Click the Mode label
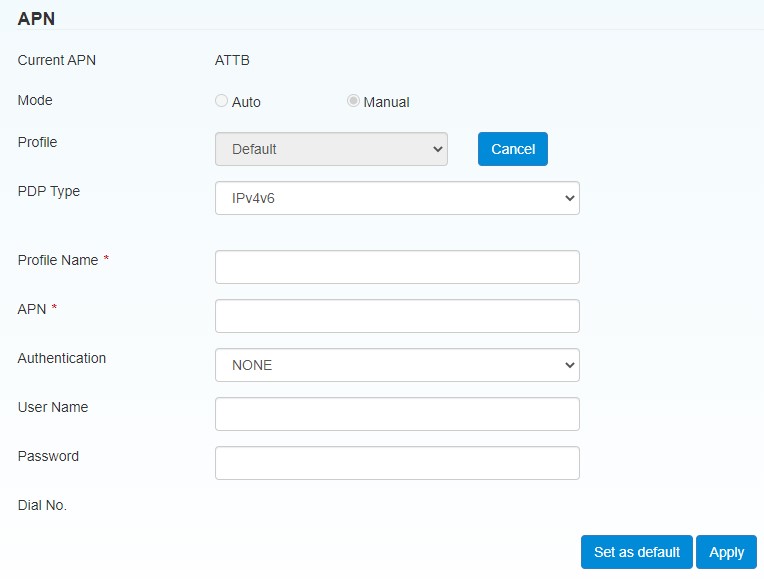This screenshot has width=764, height=579. 35,100
